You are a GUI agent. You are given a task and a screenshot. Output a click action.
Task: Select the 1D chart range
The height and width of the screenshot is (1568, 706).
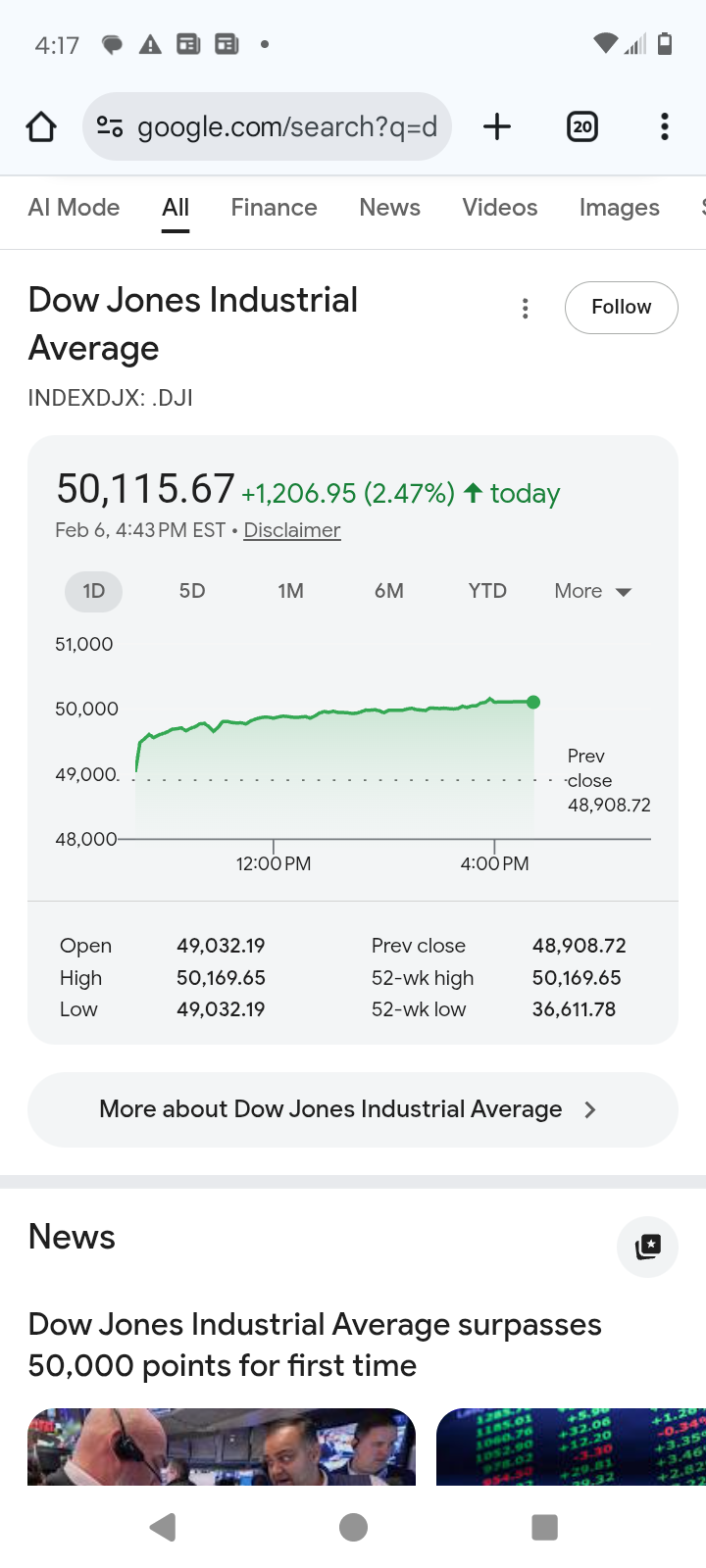[94, 591]
